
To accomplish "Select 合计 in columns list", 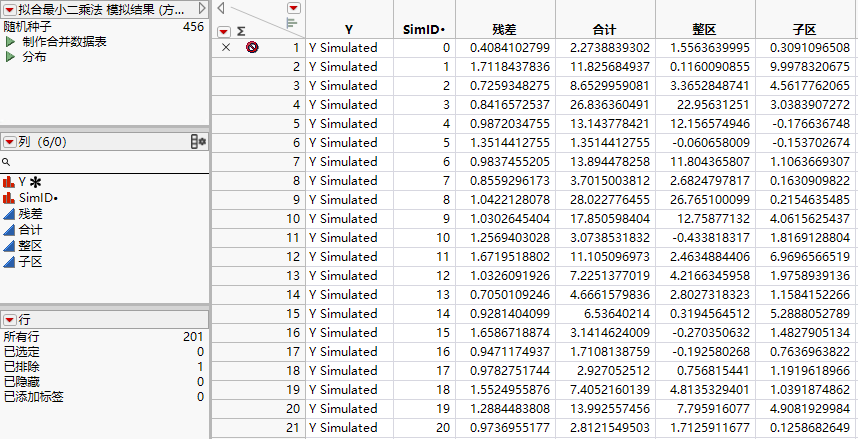I will coord(30,230).
